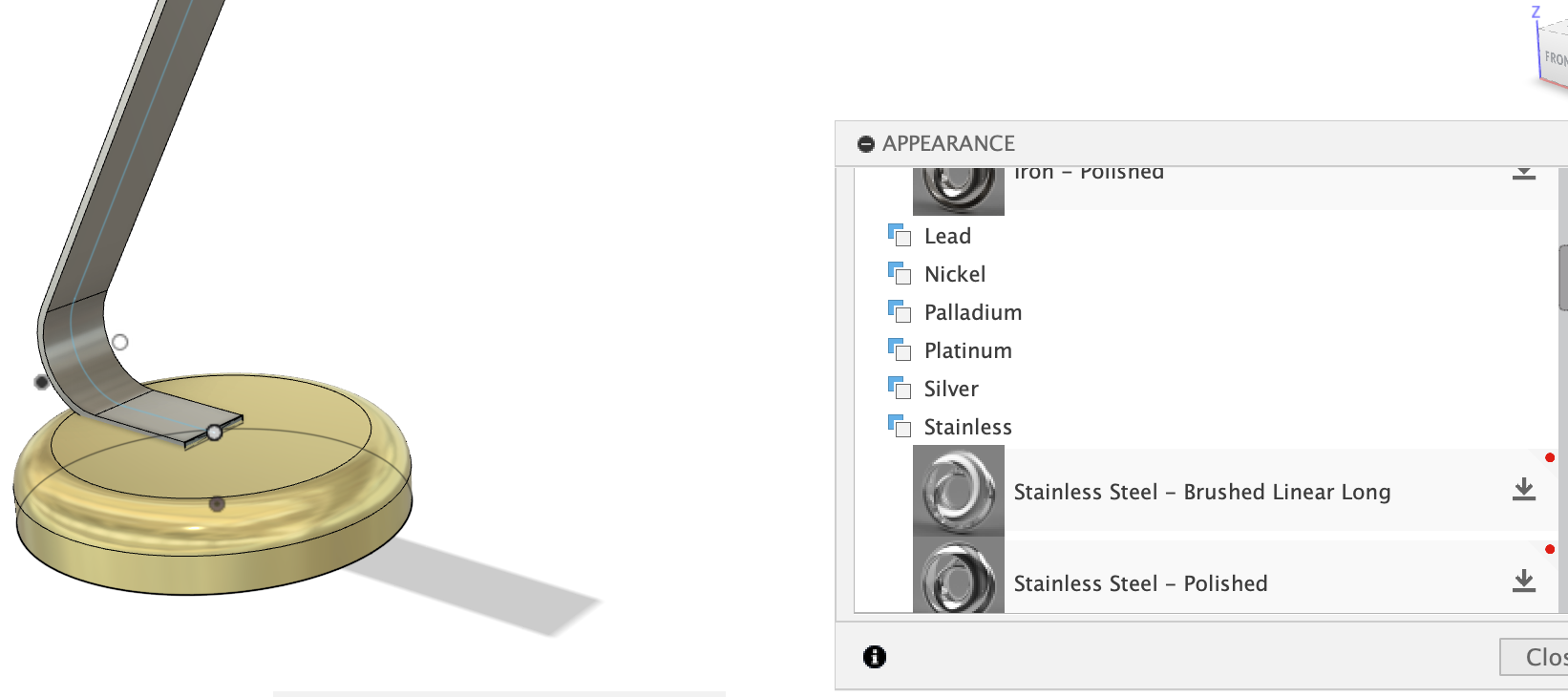Download Stainless Steel Polished material

(x=1524, y=581)
